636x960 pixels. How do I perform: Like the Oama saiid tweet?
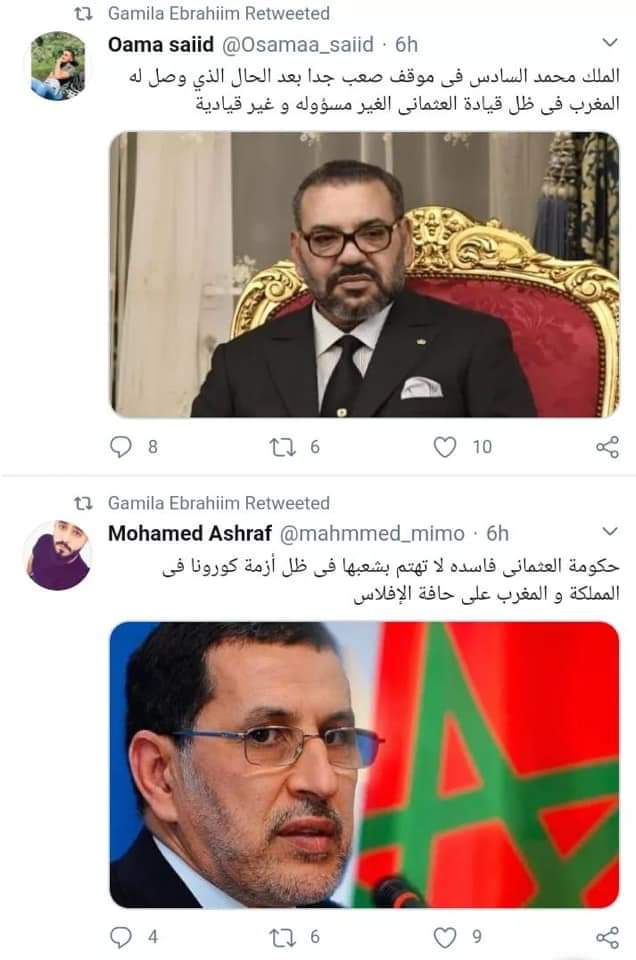[x=444, y=447]
